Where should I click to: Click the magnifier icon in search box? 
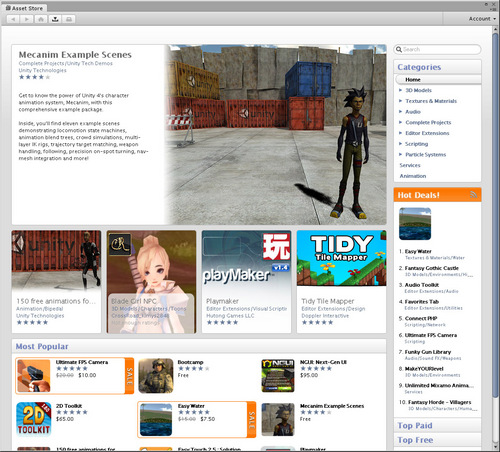coord(399,49)
